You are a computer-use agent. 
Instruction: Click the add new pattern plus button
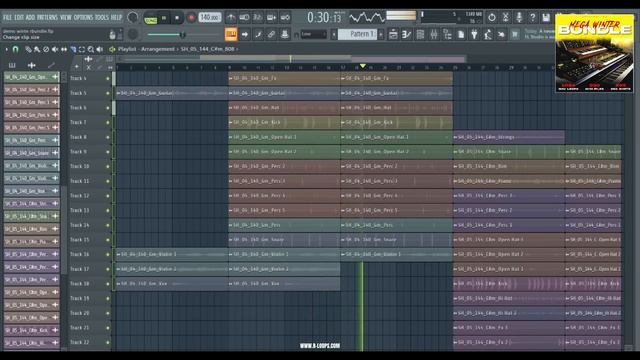click(x=381, y=35)
